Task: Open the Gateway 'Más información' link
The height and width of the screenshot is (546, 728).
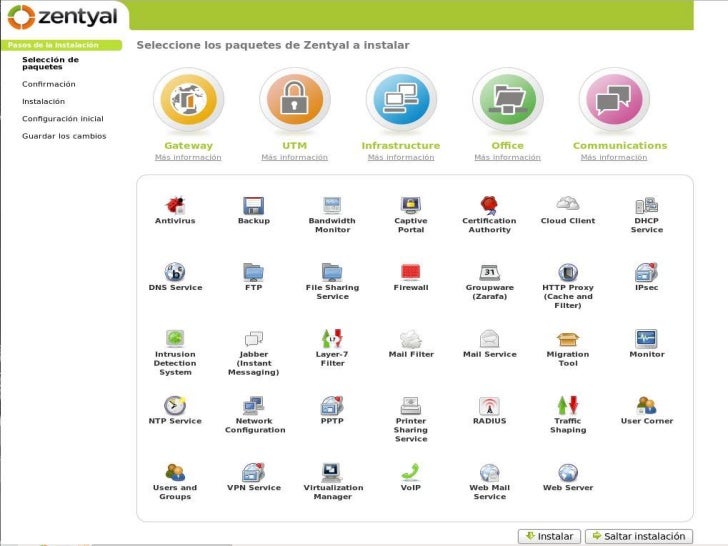Action: pyautogui.click(x=188, y=157)
